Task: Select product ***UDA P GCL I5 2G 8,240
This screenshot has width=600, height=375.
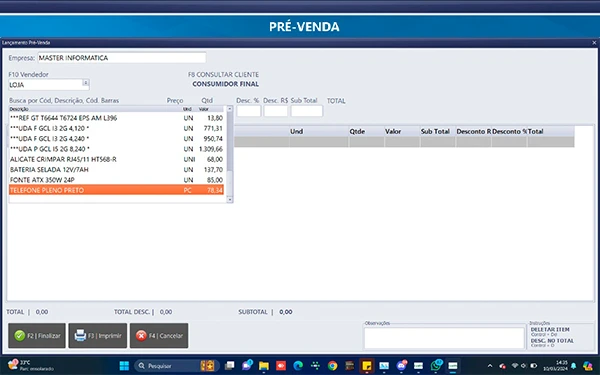Action: coord(116,149)
